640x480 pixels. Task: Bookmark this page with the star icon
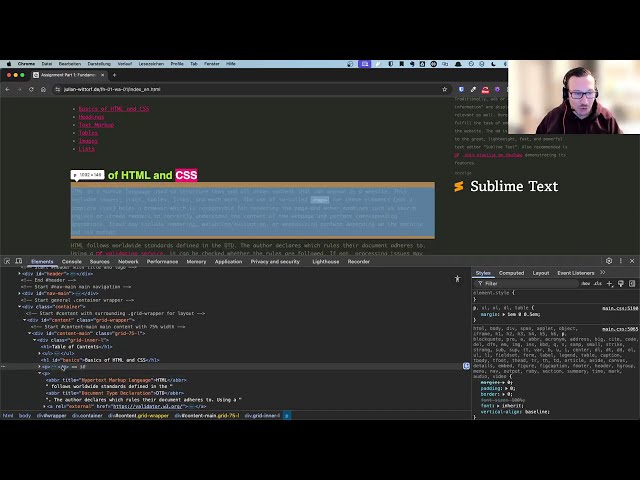click(444, 89)
